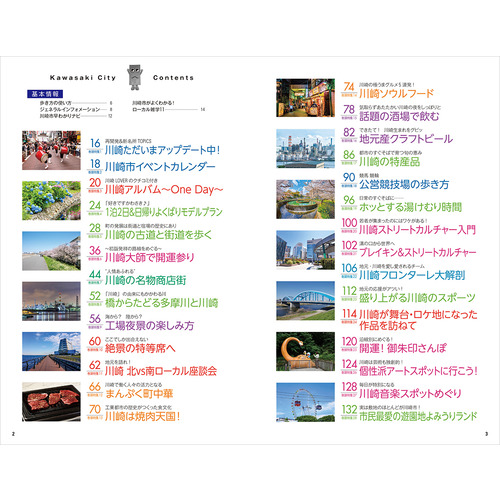Viewport: 500px width, 500px height.
Task: Open the seaside boardwalk building thumbnail
Action: coord(51,351)
